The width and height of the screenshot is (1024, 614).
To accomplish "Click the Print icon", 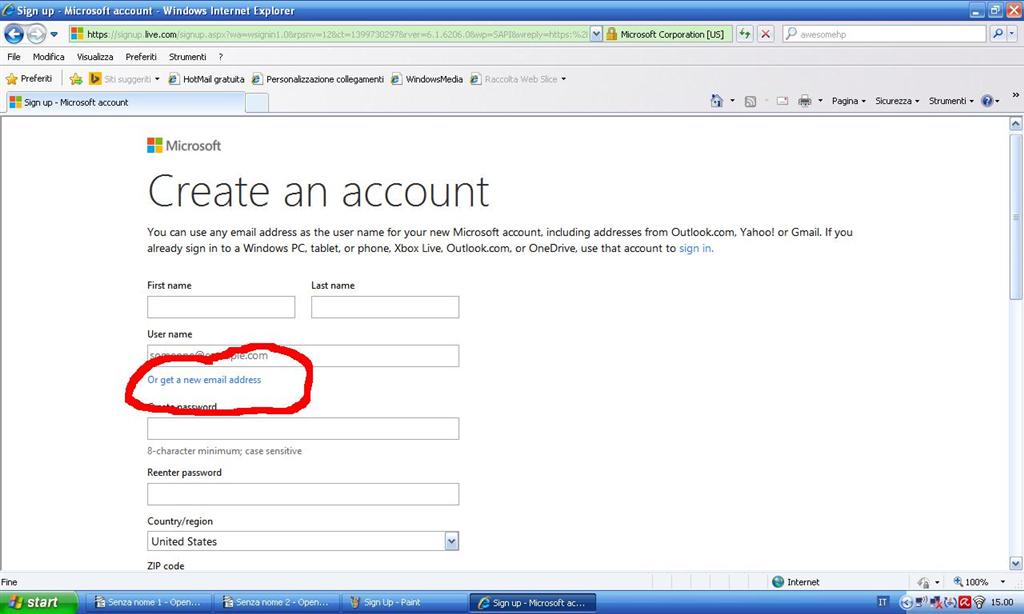I will pyautogui.click(x=805, y=101).
